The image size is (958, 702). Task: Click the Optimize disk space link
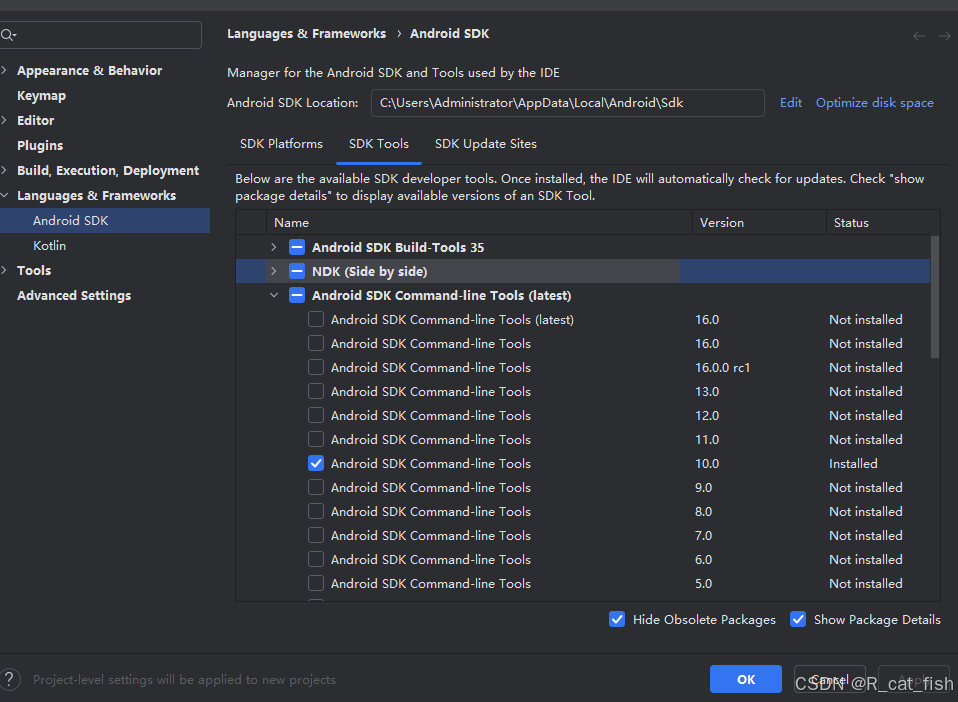(x=874, y=103)
